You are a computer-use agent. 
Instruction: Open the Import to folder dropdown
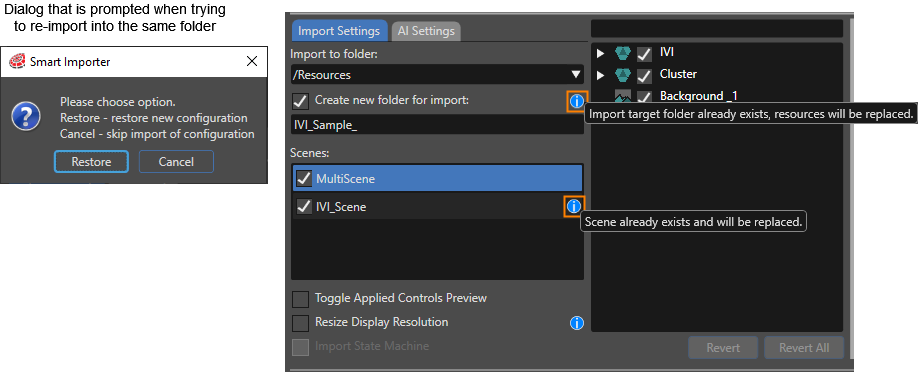[x=437, y=74]
